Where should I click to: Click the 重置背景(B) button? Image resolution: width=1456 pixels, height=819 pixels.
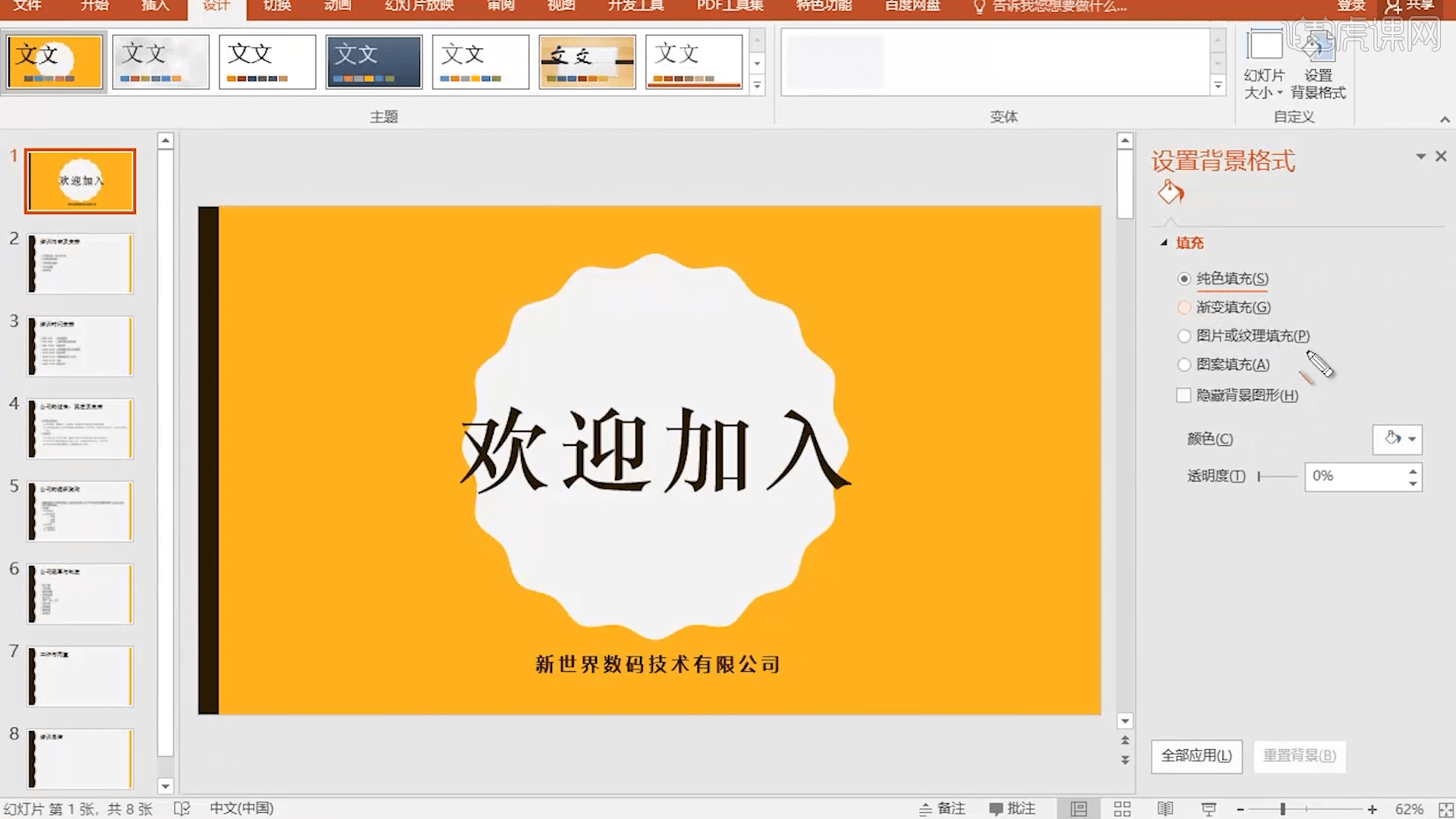click(1299, 756)
